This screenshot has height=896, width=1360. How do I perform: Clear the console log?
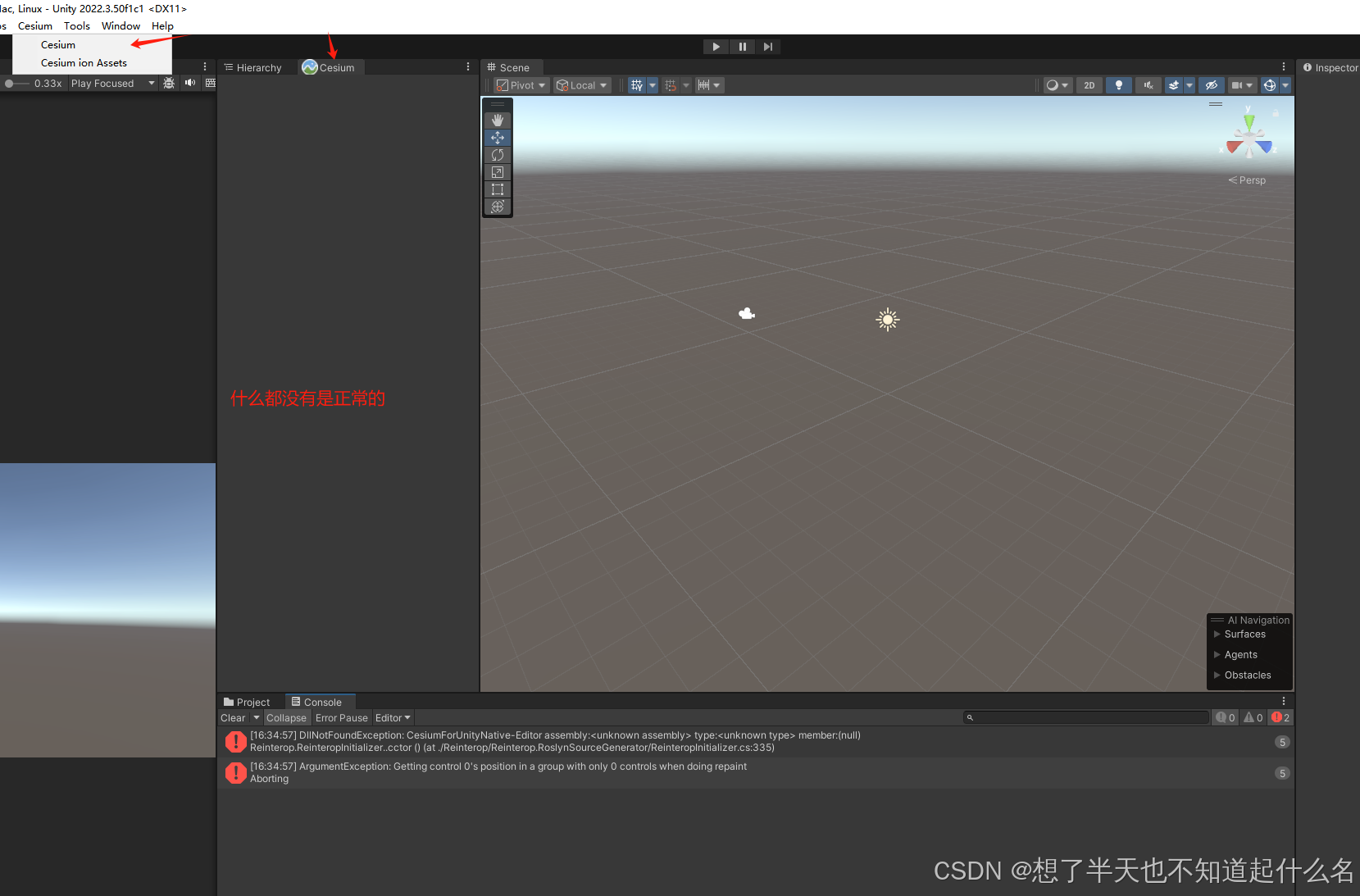[233, 717]
